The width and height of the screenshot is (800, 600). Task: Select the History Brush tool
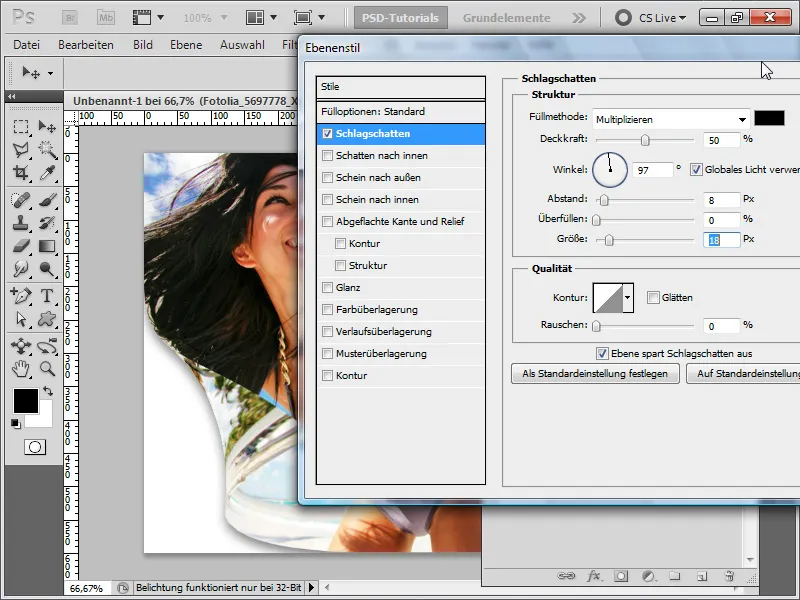pos(47,223)
